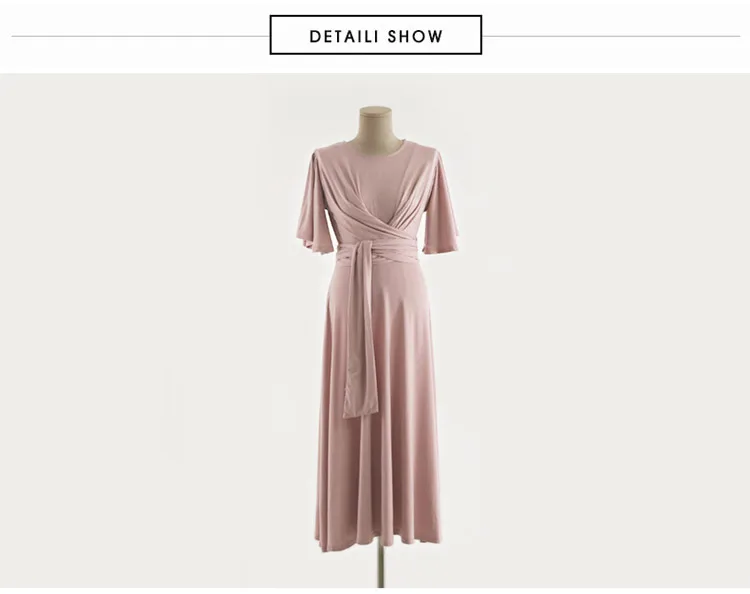The height and width of the screenshot is (594, 750).
Task: Click the flared skirt of the dress
Action: (x=380, y=407)
